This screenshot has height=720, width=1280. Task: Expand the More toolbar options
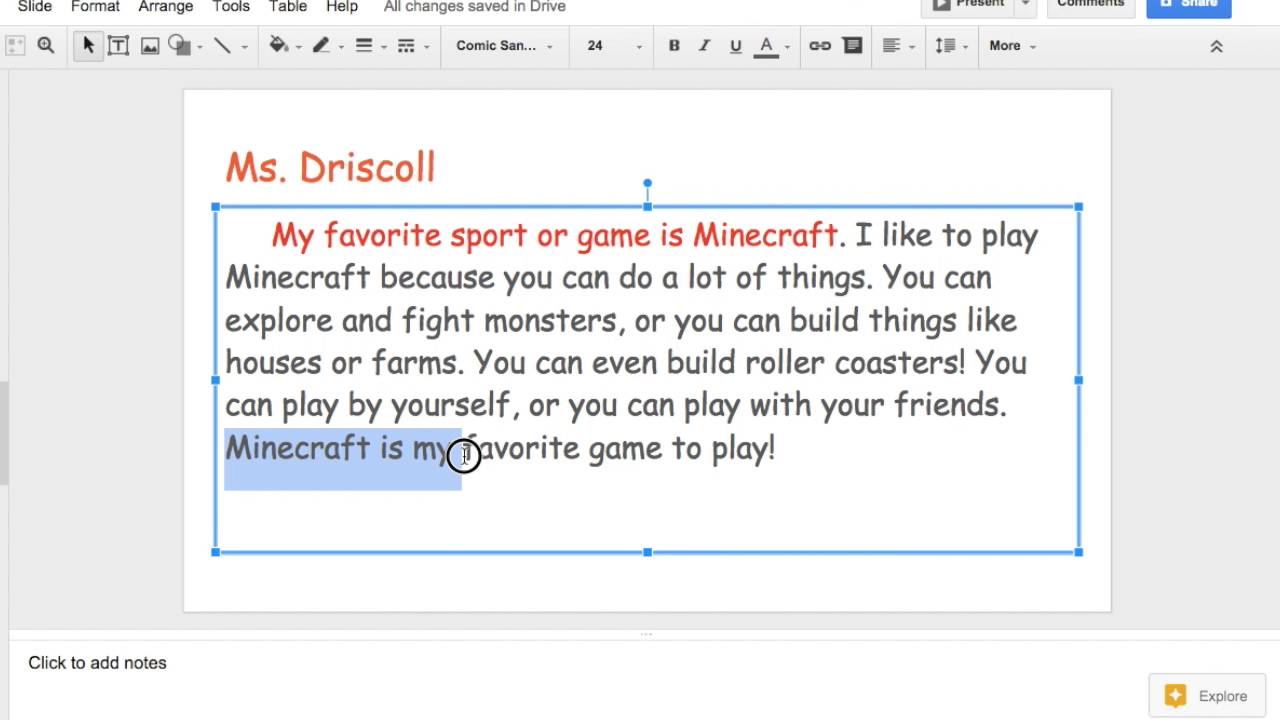pyautogui.click(x=1012, y=45)
